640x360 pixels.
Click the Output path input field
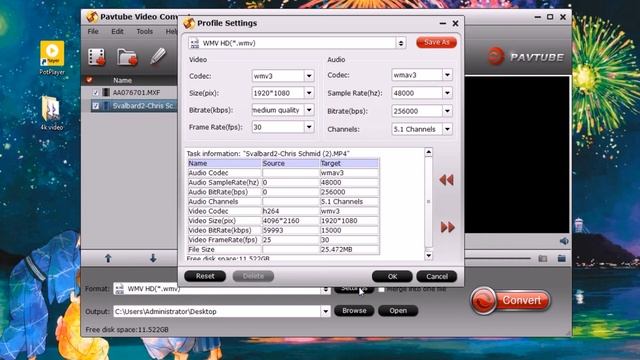pos(217,311)
